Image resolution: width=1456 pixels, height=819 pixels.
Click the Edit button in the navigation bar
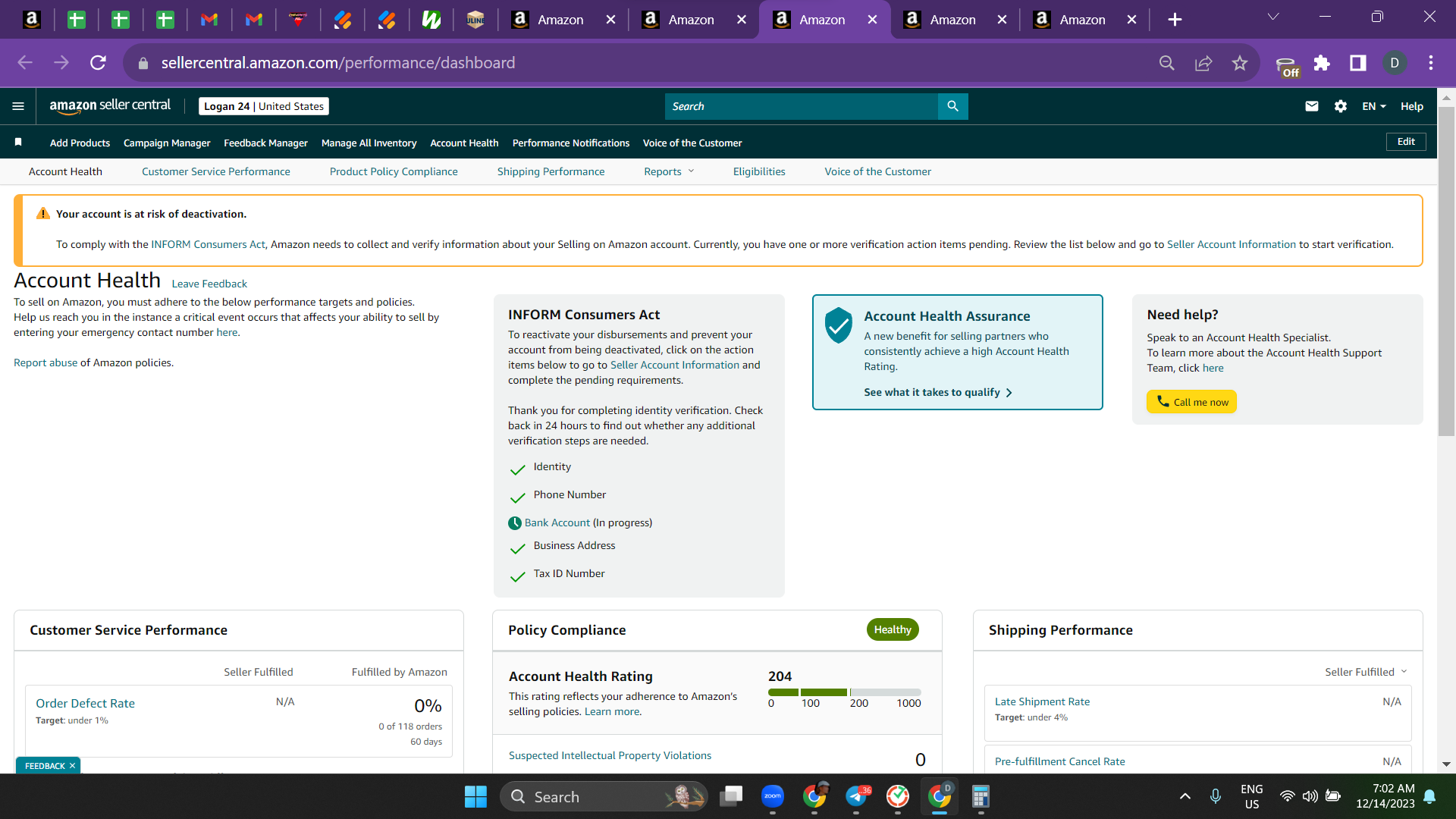coord(1406,142)
